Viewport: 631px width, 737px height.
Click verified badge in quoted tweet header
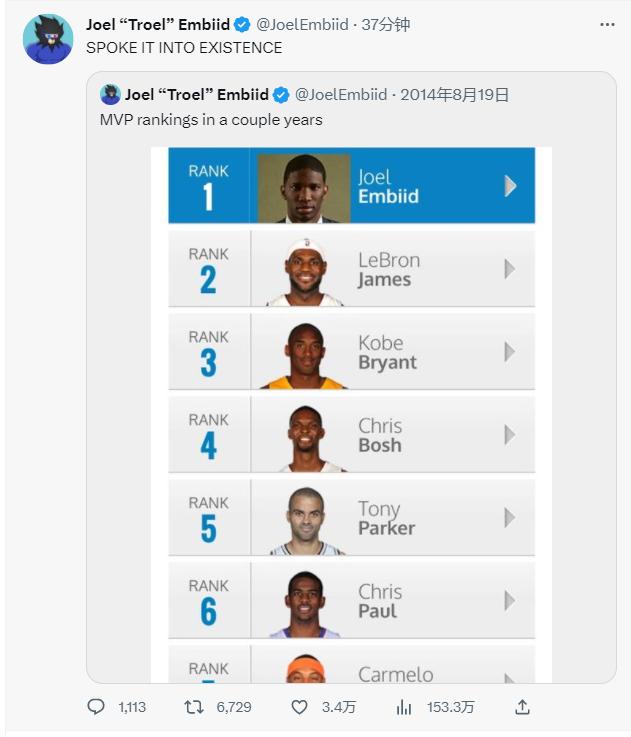tap(282, 95)
